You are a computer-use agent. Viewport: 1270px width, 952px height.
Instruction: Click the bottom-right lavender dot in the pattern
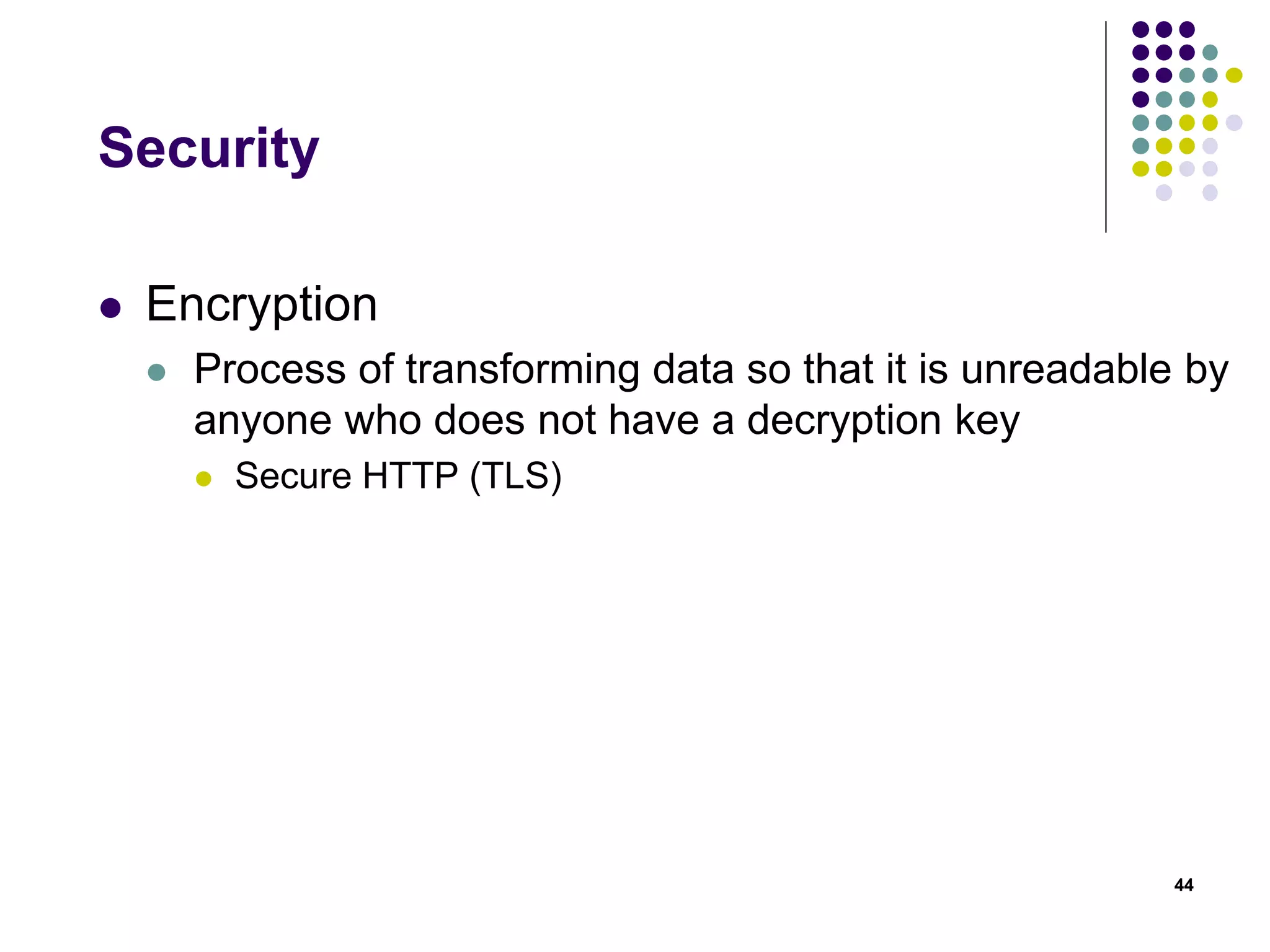1210,193
